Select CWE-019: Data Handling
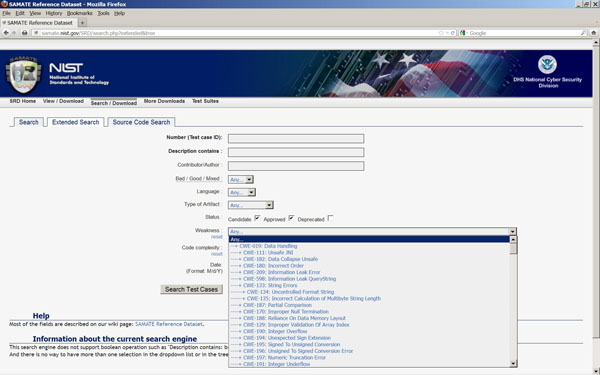This screenshot has height=375, width=600. [369, 246]
